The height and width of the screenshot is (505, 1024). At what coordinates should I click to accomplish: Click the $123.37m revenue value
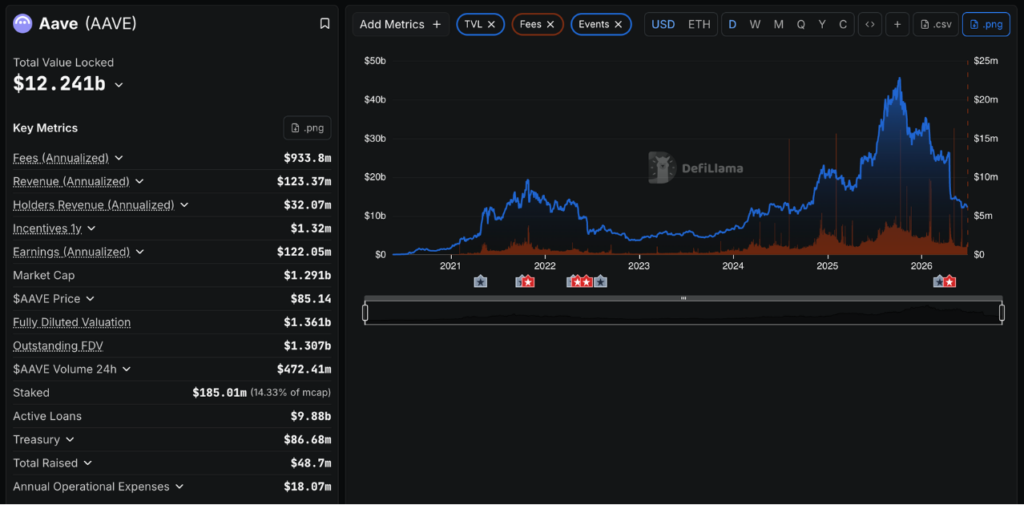point(304,182)
